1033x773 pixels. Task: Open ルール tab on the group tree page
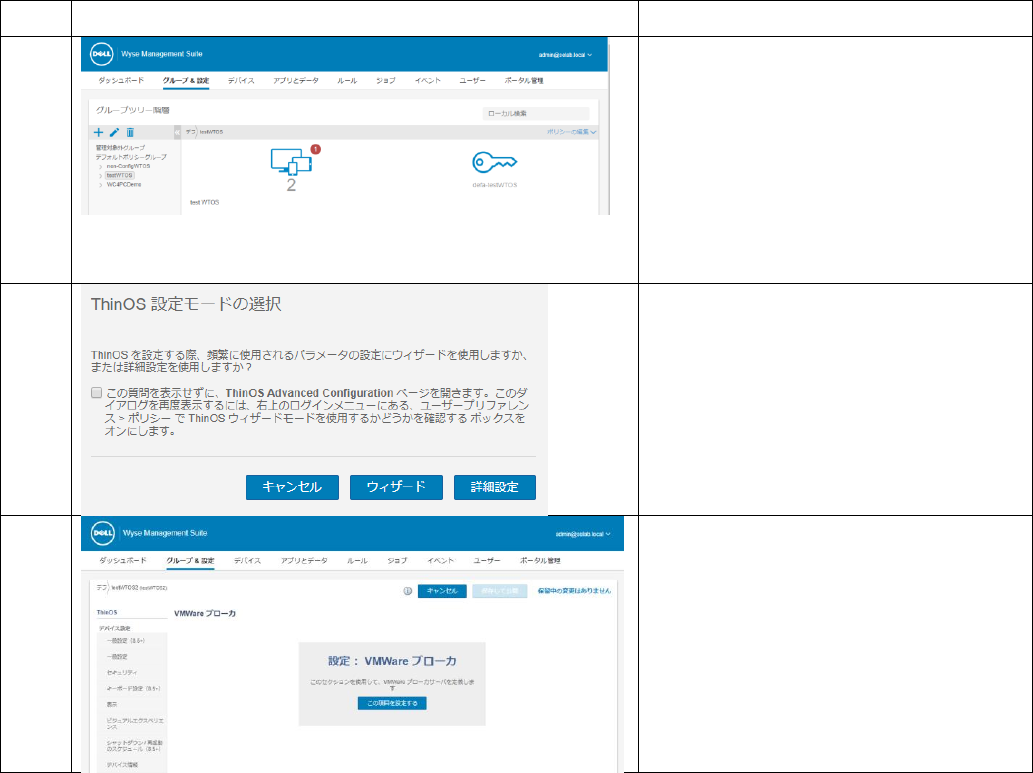coord(347,80)
